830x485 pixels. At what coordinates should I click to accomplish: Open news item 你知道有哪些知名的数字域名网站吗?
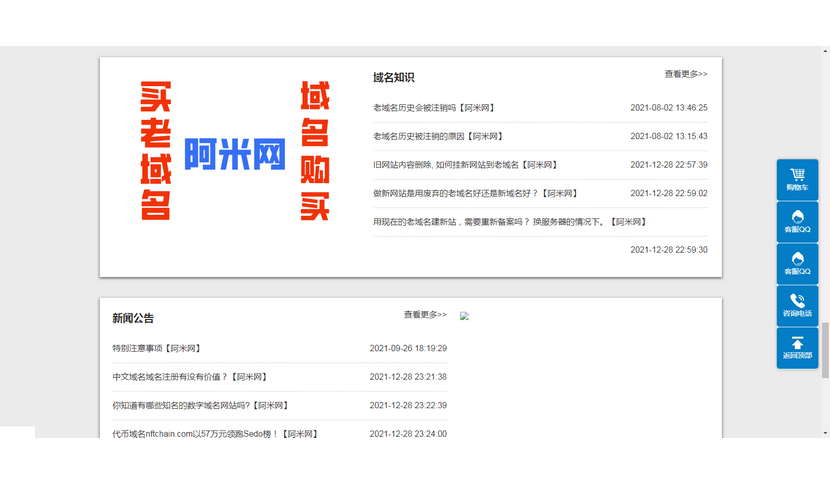201,406
